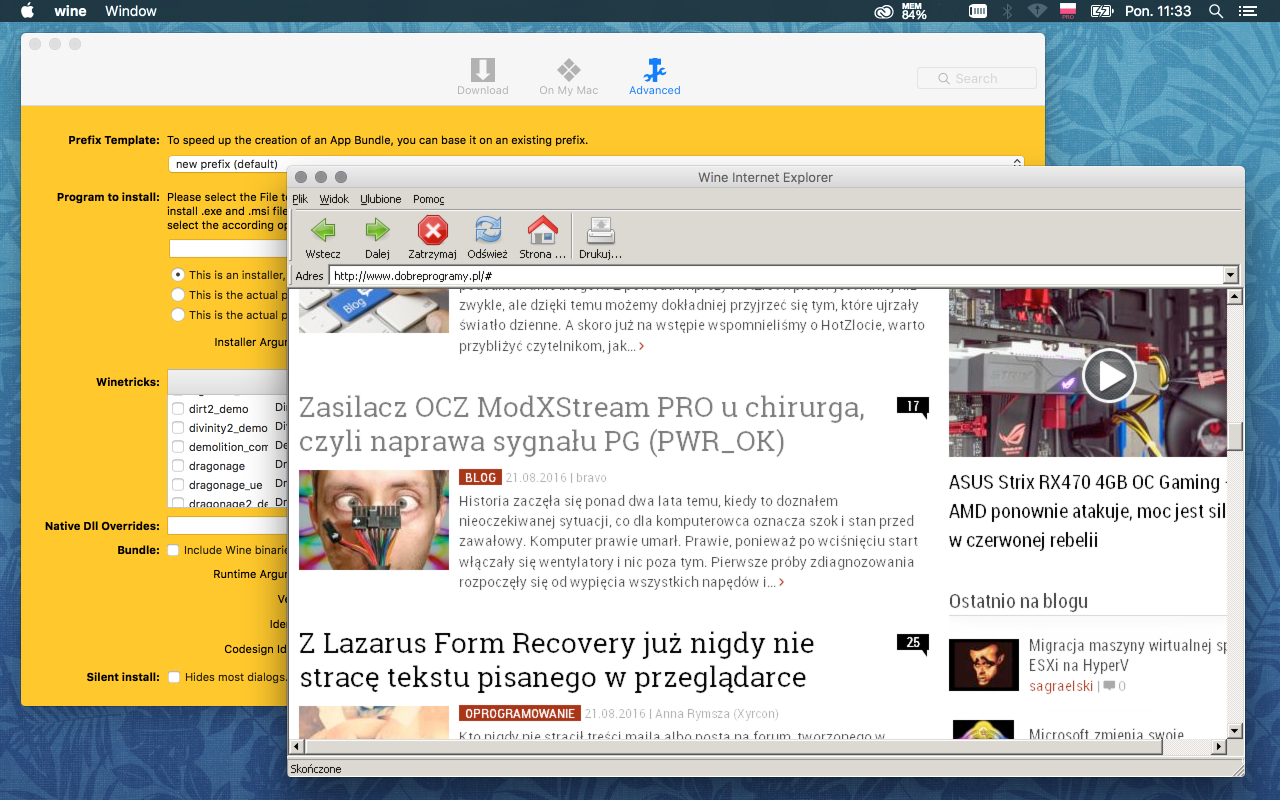Open Spotlight search in menu bar
This screenshot has width=1280, height=800.
pyautogui.click(x=1216, y=11)
